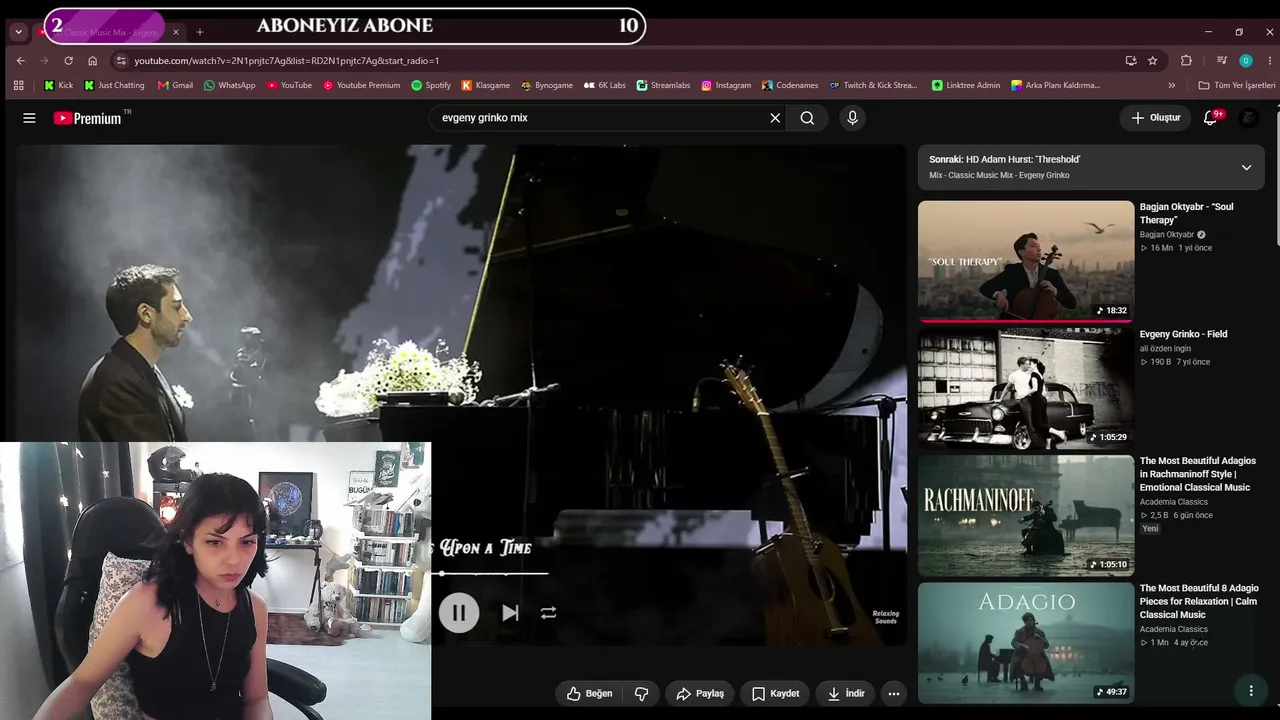1280x720 pixels.
Task: Download the video with İndir
Action: (x=846, y=693)
